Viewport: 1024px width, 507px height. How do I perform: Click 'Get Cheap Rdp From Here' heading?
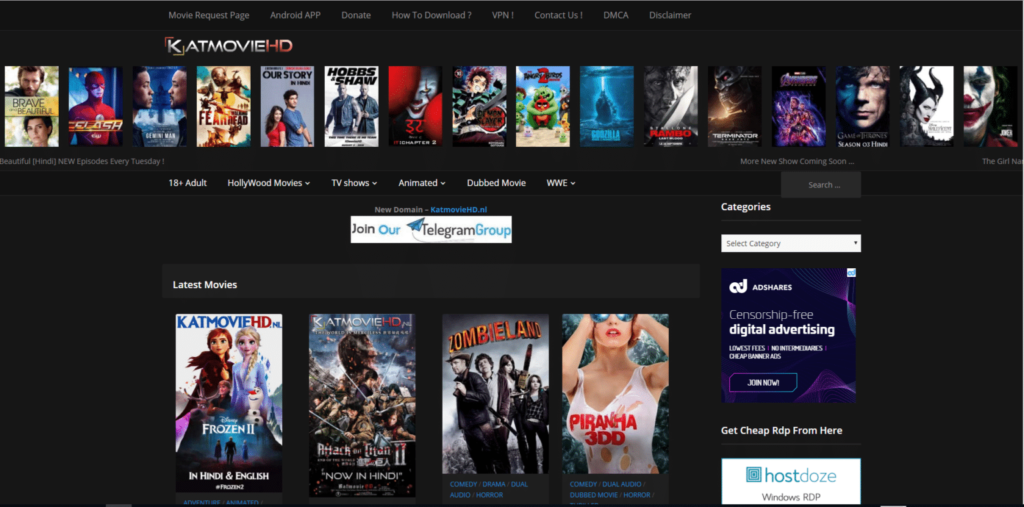click(781, 431)
